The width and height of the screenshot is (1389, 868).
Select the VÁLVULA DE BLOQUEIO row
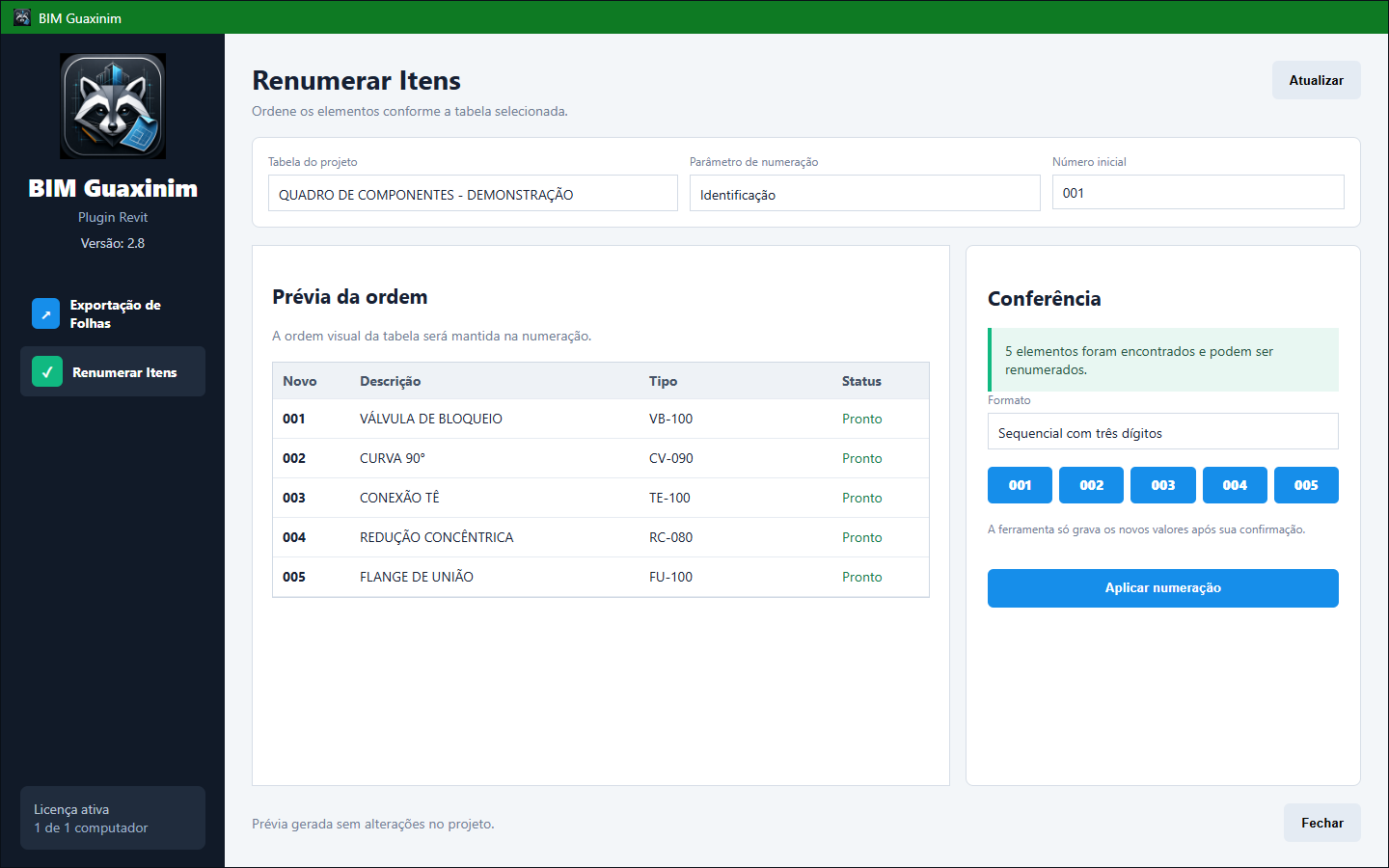click(601, 419)
